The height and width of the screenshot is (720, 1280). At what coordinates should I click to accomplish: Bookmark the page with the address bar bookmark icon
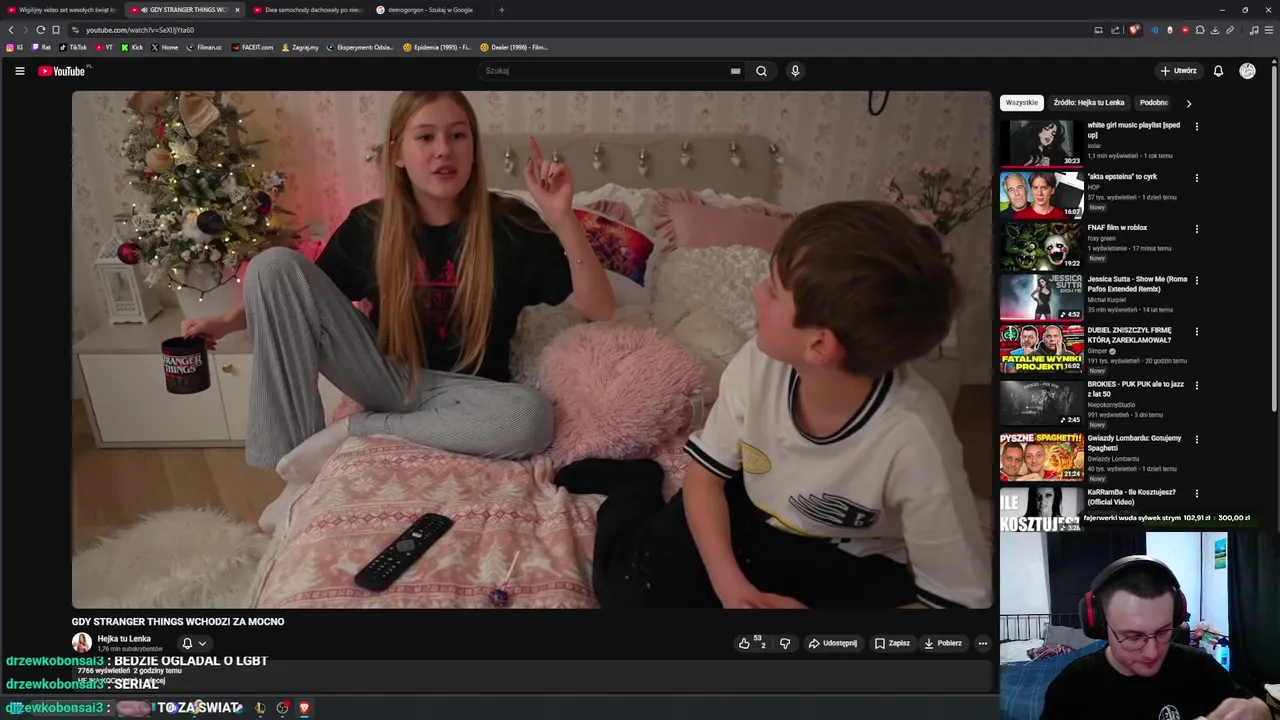56,30
